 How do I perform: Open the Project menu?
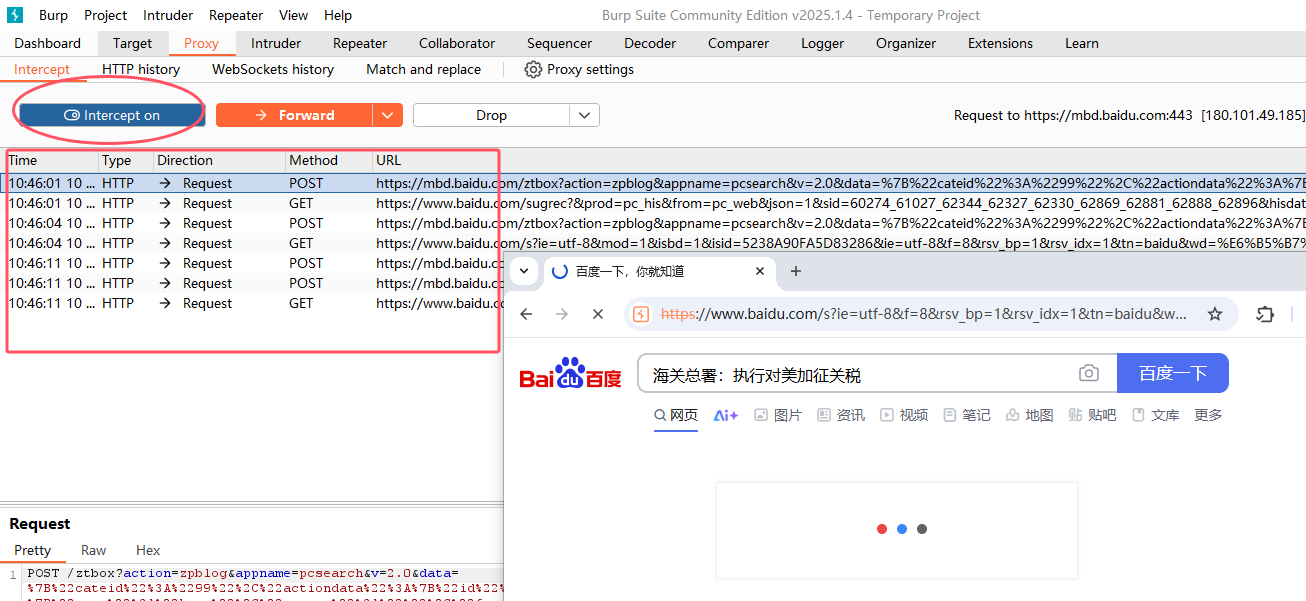106,15
